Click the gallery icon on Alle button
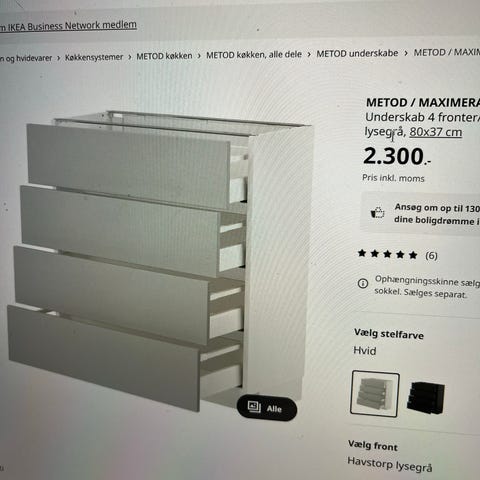 254,406
